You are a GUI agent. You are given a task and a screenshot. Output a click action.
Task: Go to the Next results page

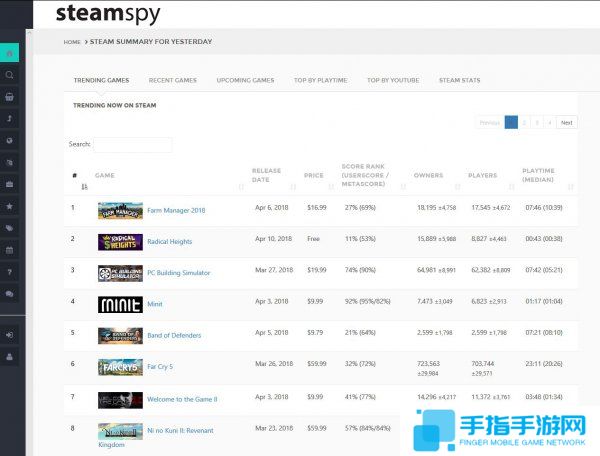tap(567, 123)
